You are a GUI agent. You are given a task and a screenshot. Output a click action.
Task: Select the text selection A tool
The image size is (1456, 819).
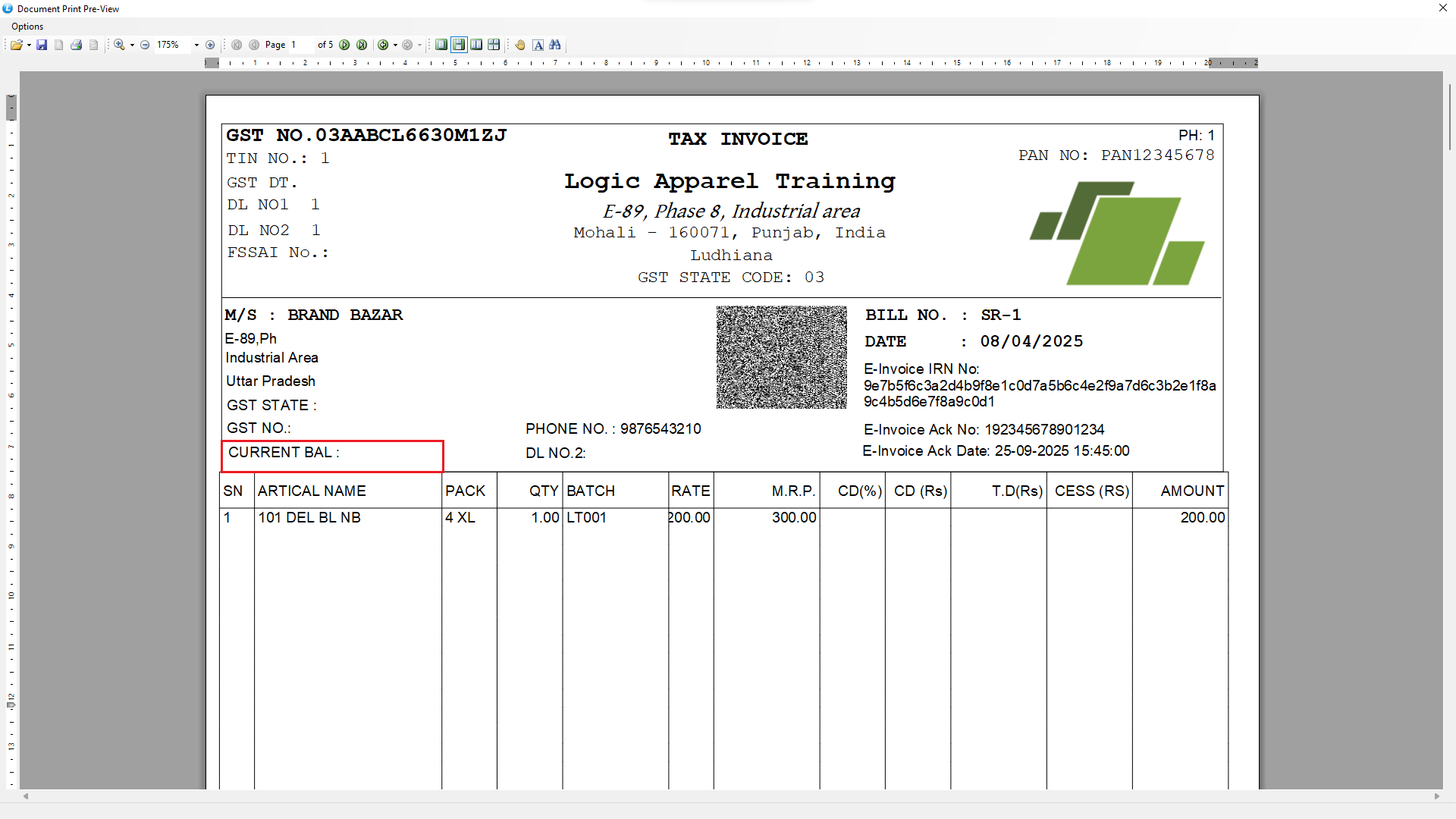coord(538,45)
